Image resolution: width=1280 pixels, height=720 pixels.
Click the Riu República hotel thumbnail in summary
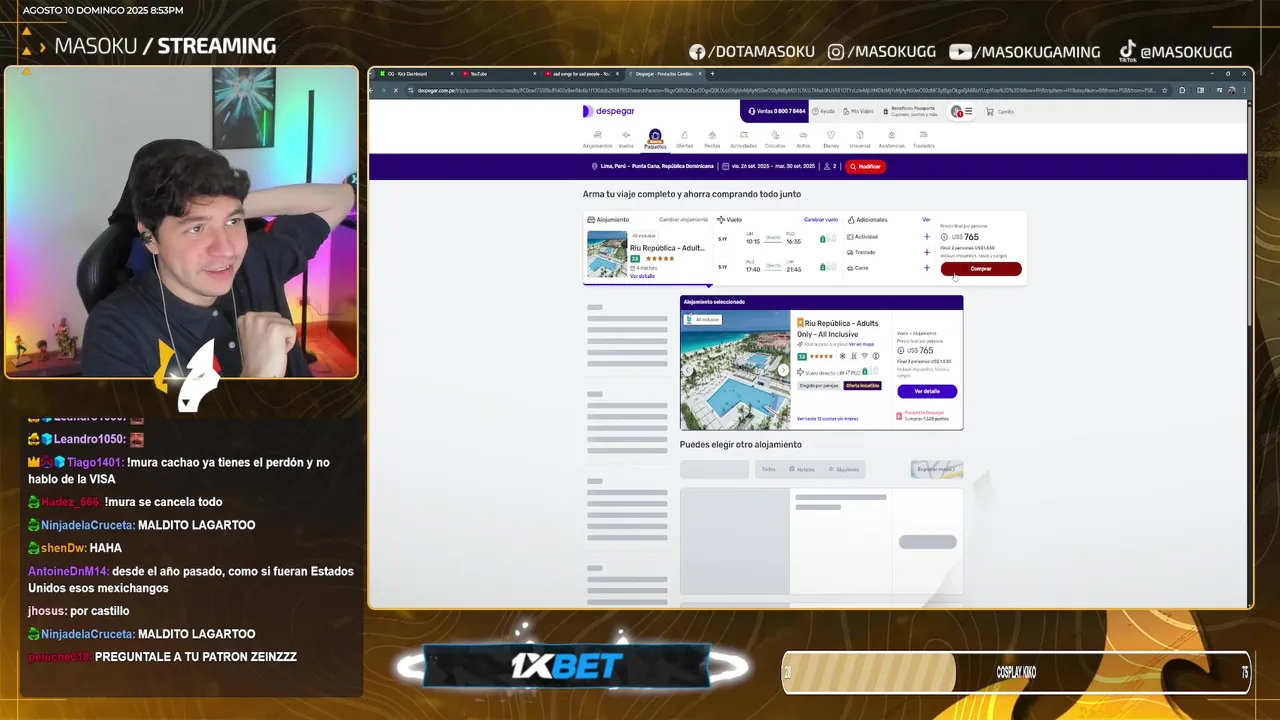point(607,255)
